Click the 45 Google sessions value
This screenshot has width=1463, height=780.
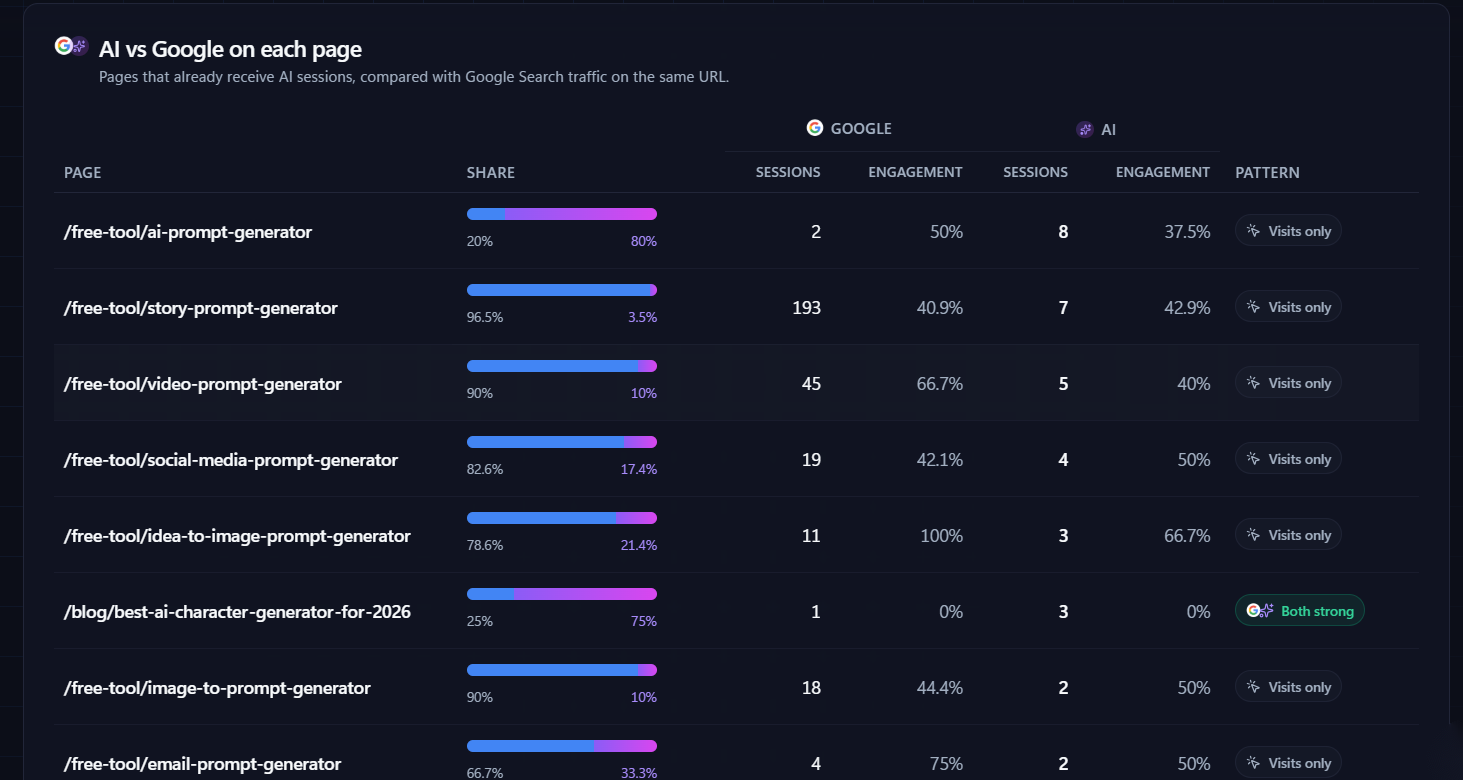coord(811,384)
